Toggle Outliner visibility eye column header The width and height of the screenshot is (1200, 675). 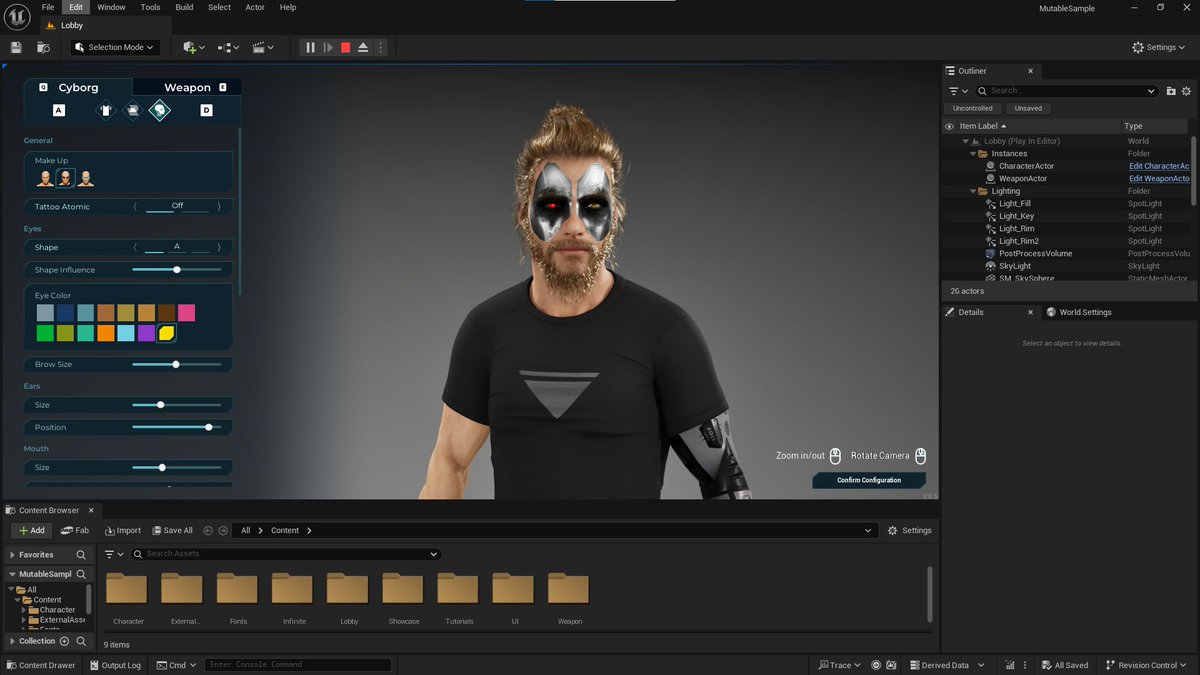pyautogui.click(x=949, y=126)
